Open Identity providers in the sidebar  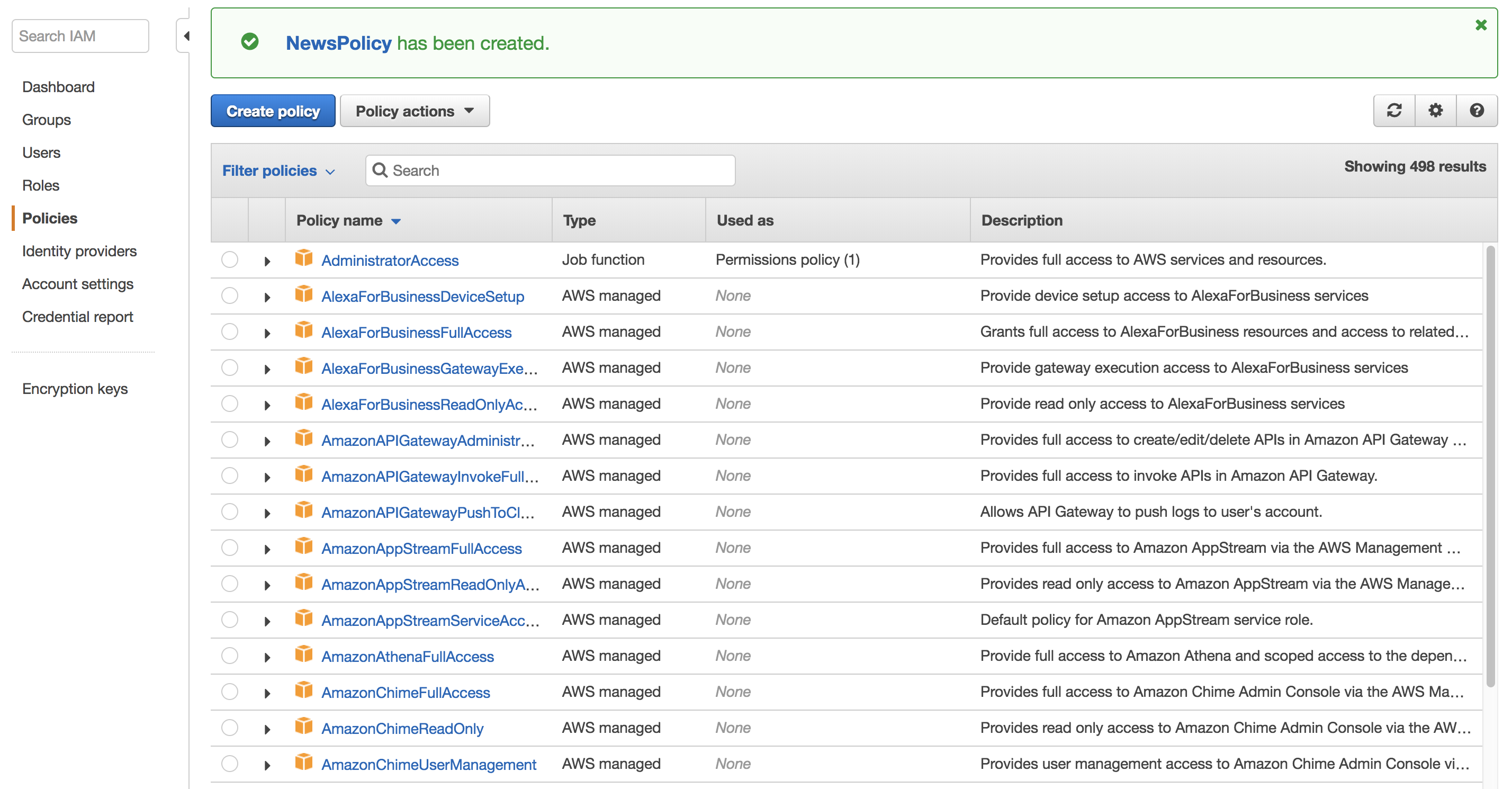79,251
